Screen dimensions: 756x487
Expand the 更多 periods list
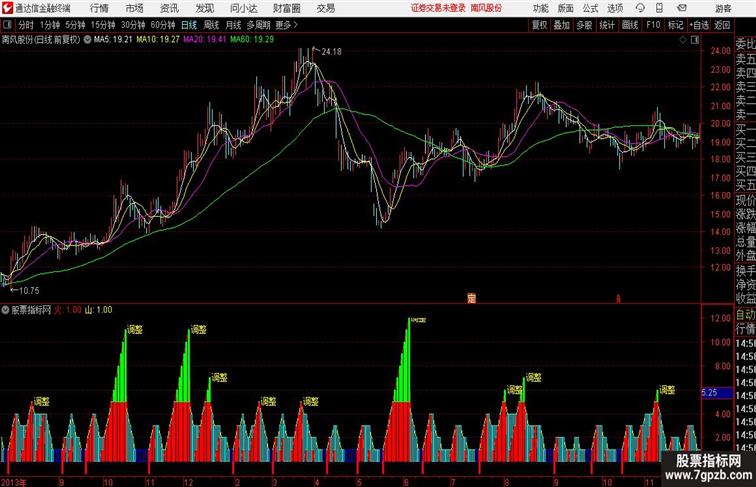pyautogui.click(x=286, y=25)
